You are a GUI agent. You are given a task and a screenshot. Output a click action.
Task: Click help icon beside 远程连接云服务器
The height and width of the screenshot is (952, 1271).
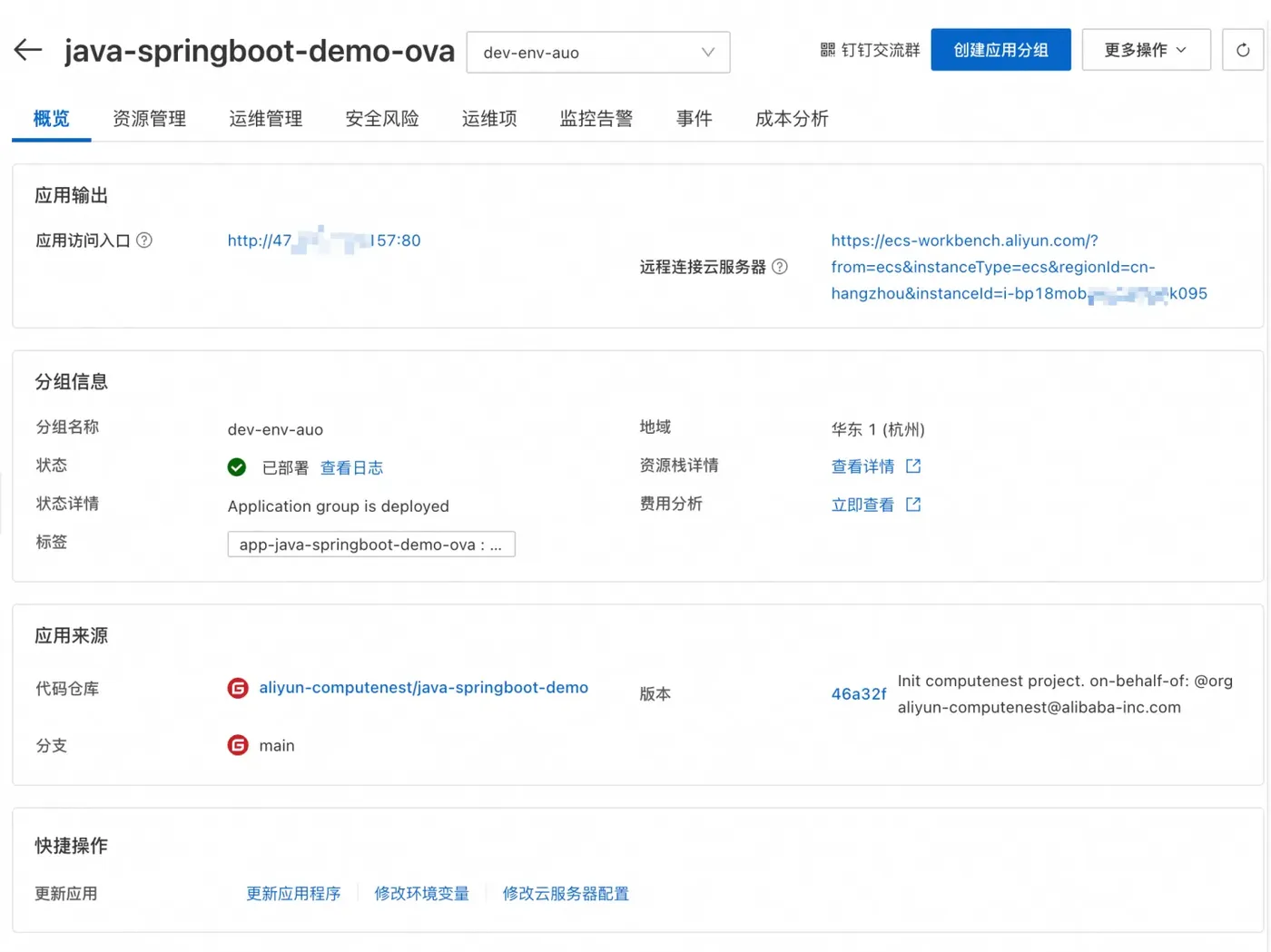pos(780,267)
